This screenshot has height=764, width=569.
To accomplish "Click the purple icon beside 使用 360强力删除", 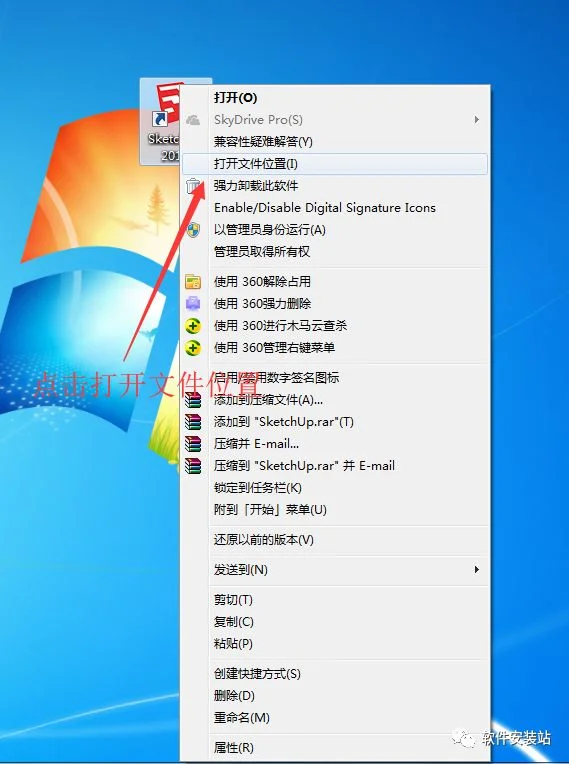I will coord(193,304).
